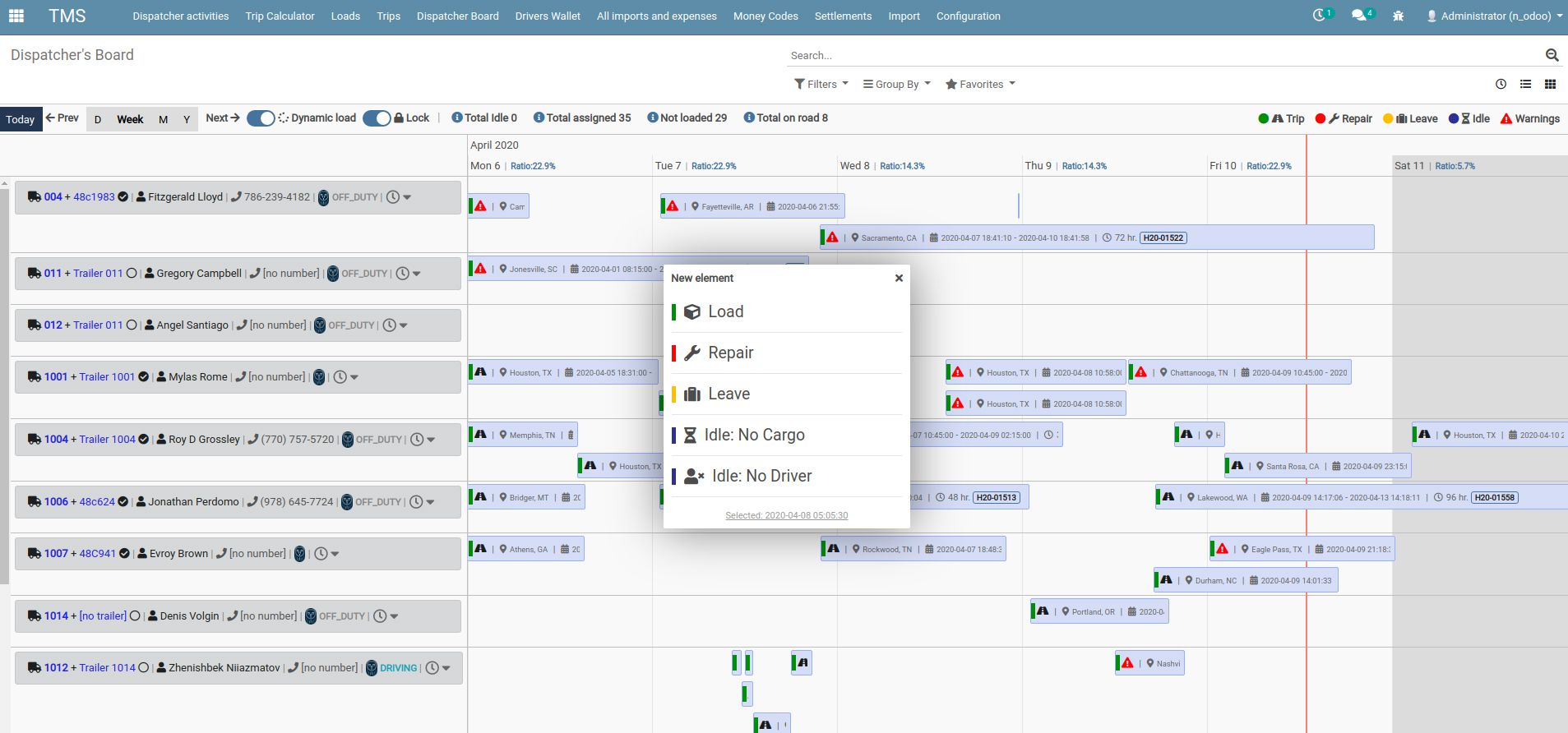Open the Settlements menu
The image size is (1568, 733).
[843, 16]
